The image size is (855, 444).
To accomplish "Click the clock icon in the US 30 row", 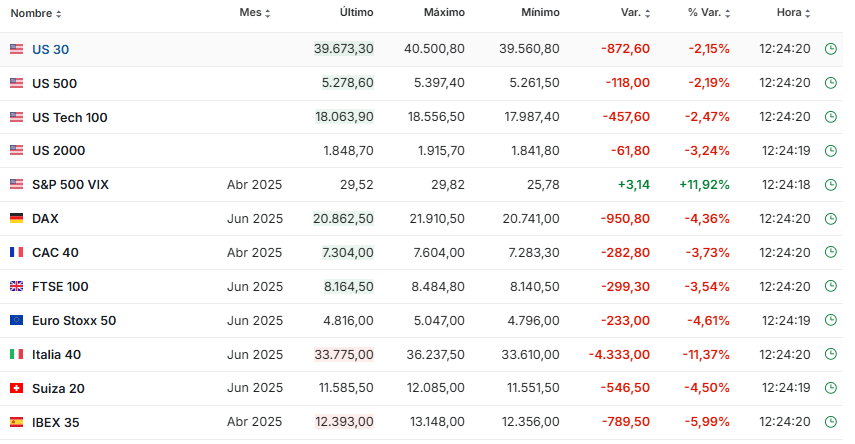I will [x=830, y=49].
